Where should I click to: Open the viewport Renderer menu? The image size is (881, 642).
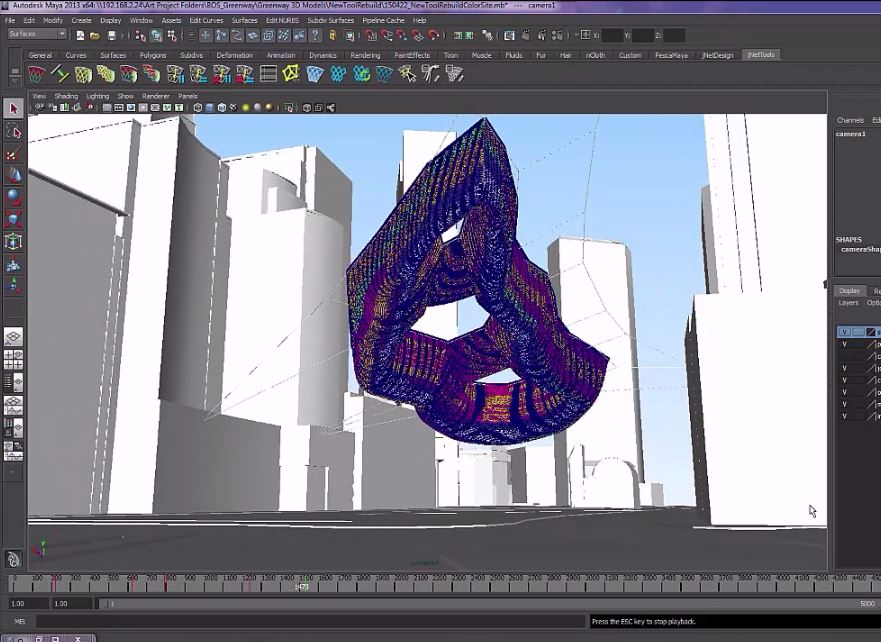click(x=156, y=96)
